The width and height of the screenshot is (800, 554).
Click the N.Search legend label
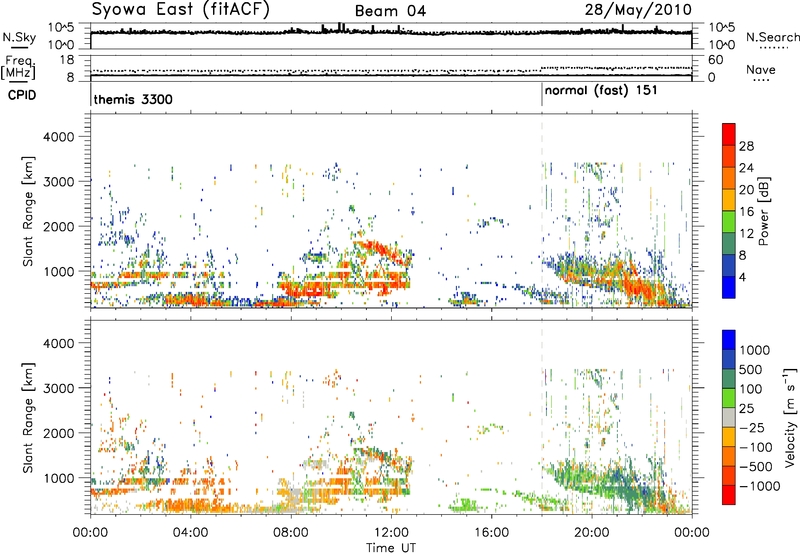773,37
